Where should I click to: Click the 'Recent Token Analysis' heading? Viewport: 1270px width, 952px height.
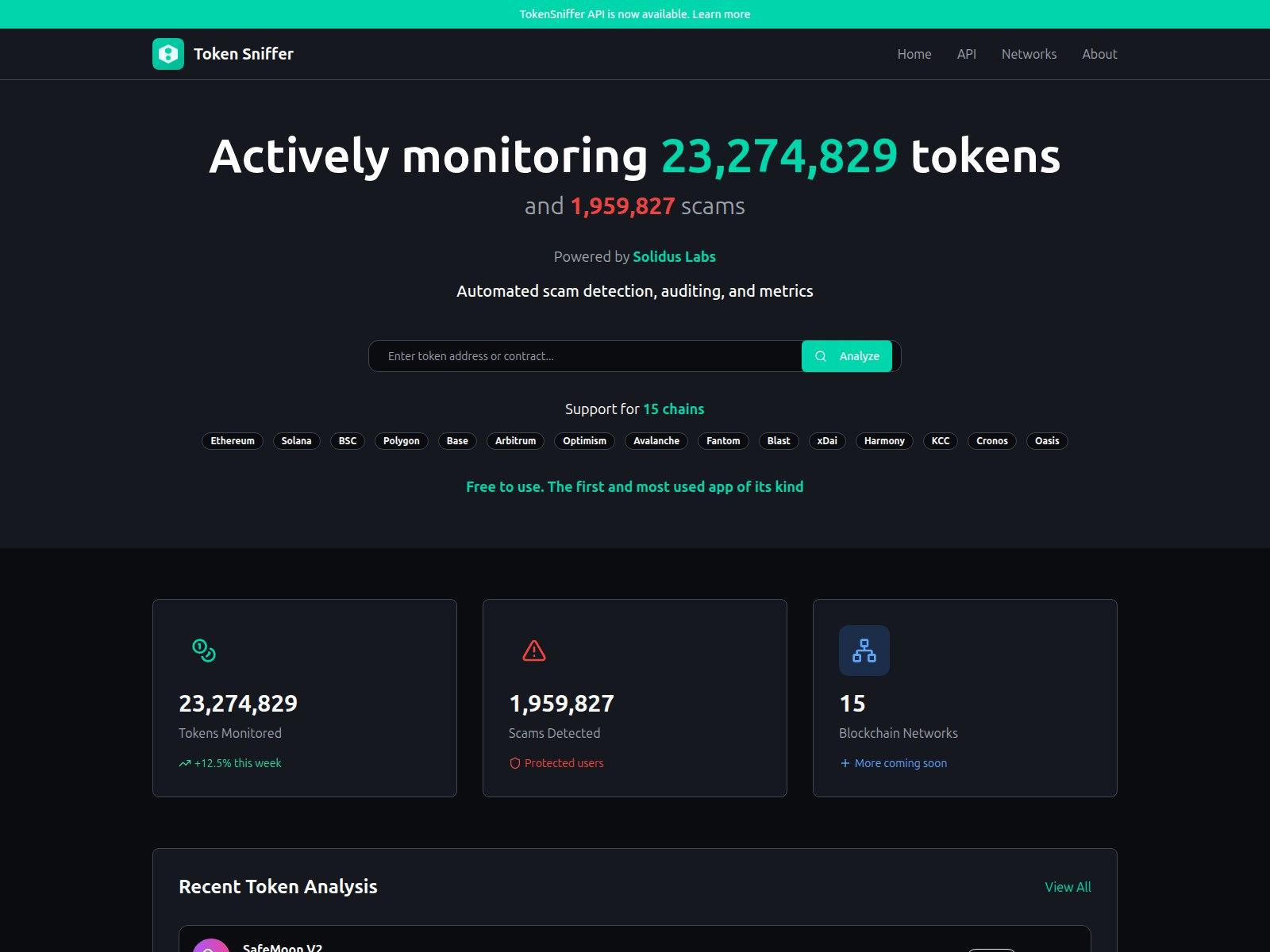278,887
